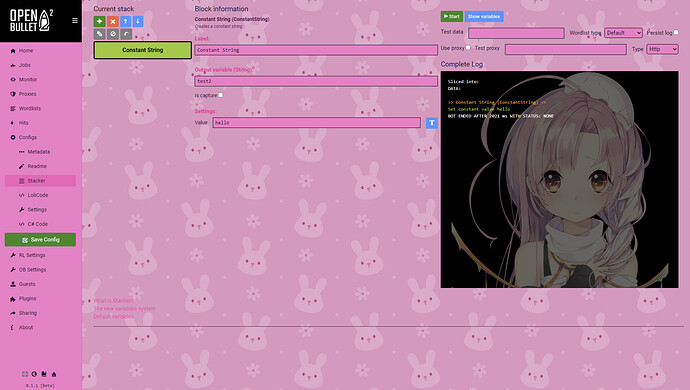Open the proxy Type Http dropdown
Screen dimensions: 690x390
tap(662, 49)
